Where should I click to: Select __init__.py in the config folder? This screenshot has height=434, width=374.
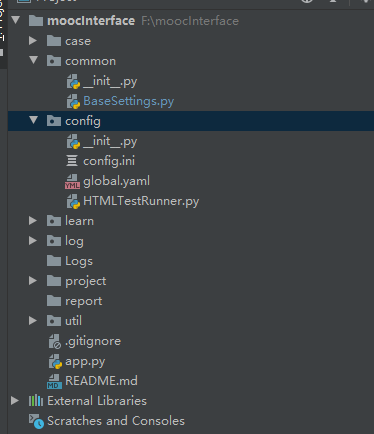coord(110,141)
